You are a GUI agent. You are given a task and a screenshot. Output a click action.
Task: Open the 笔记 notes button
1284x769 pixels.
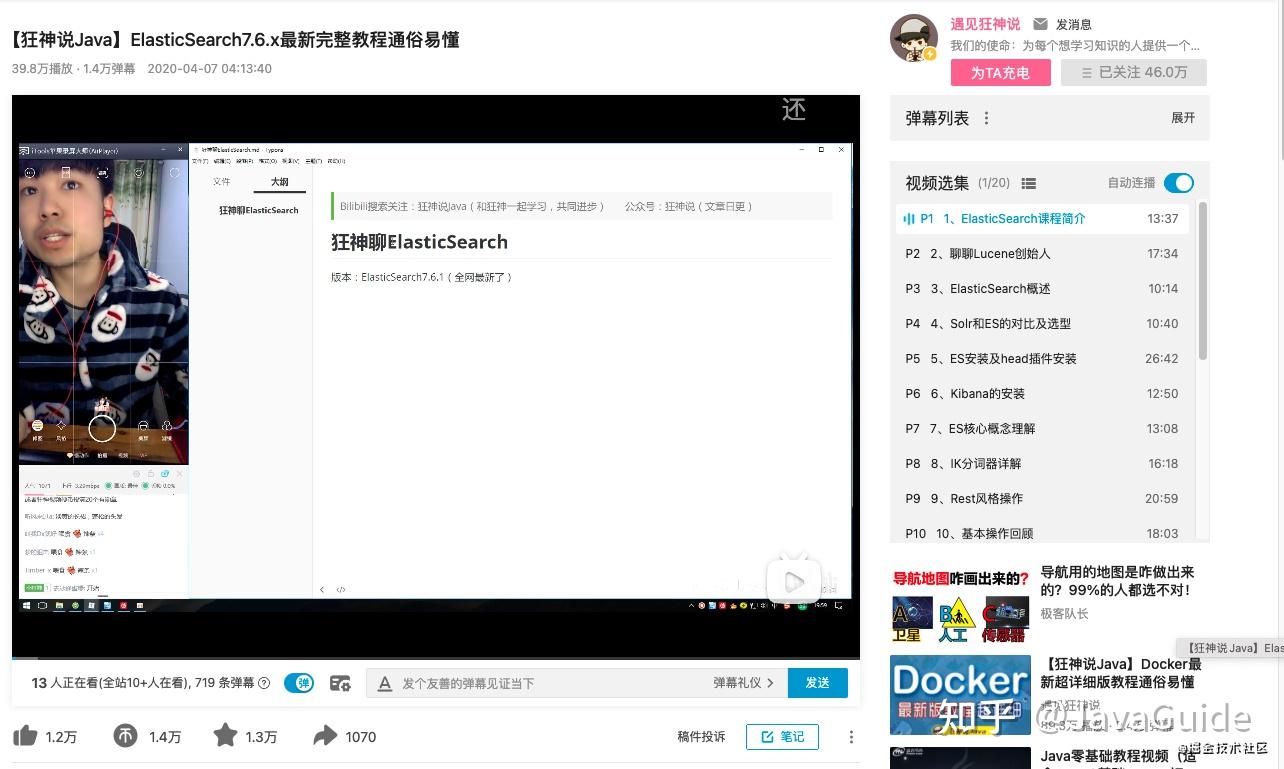click(x=782, y=737)
